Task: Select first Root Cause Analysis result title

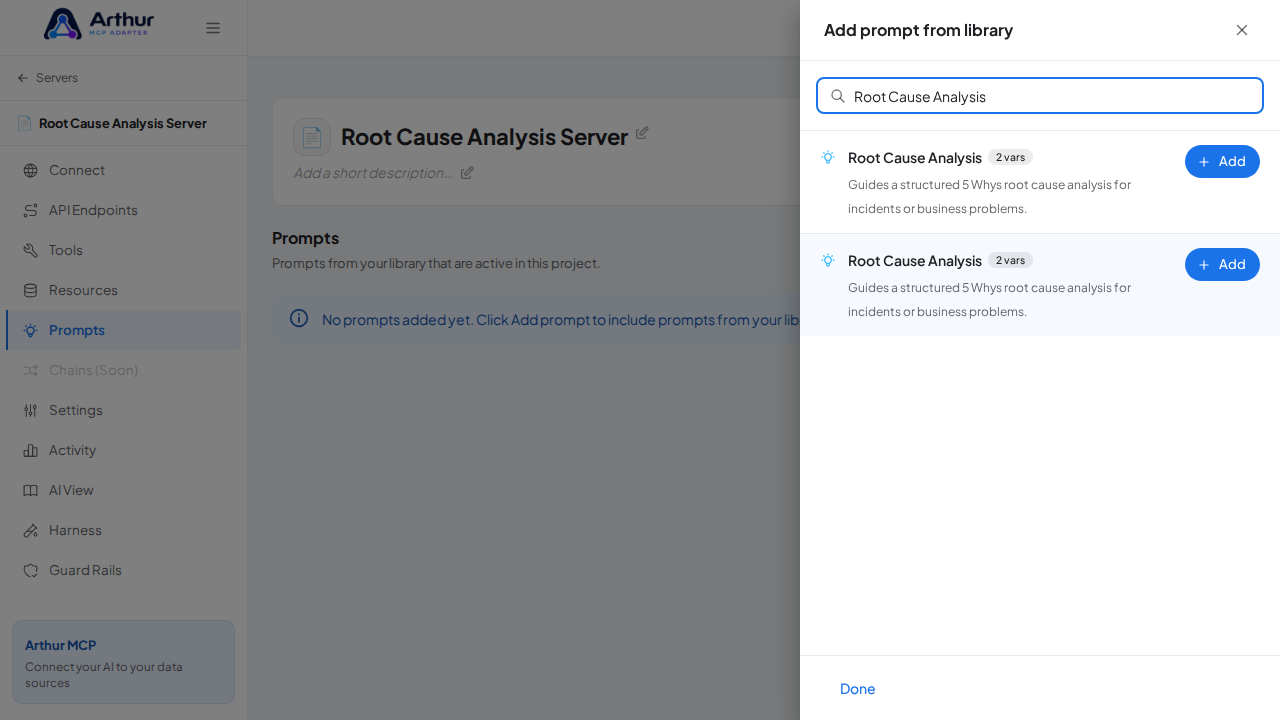Action: tap(915, 157)
